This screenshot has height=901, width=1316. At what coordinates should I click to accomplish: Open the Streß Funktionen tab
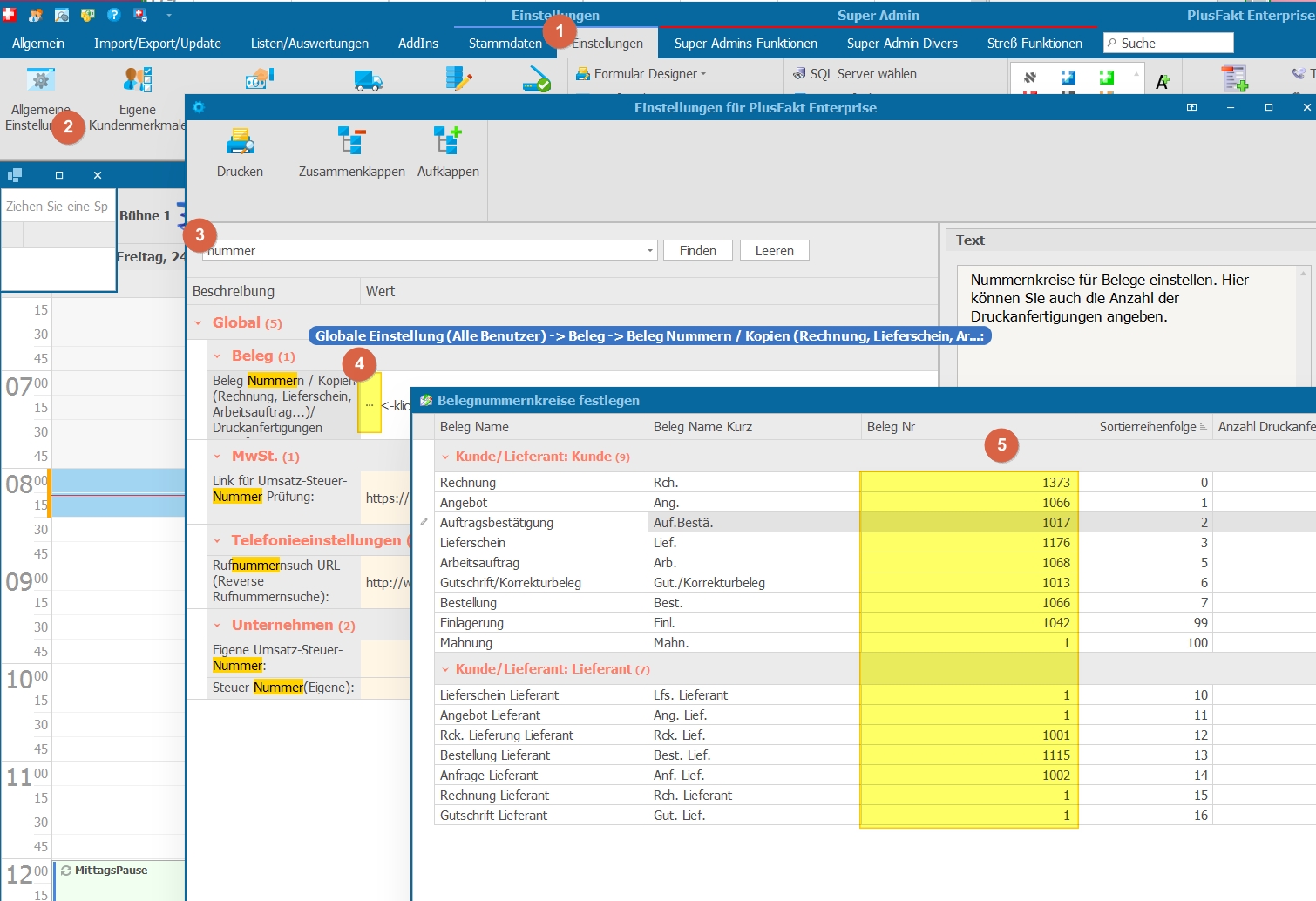pos(1034,44)
